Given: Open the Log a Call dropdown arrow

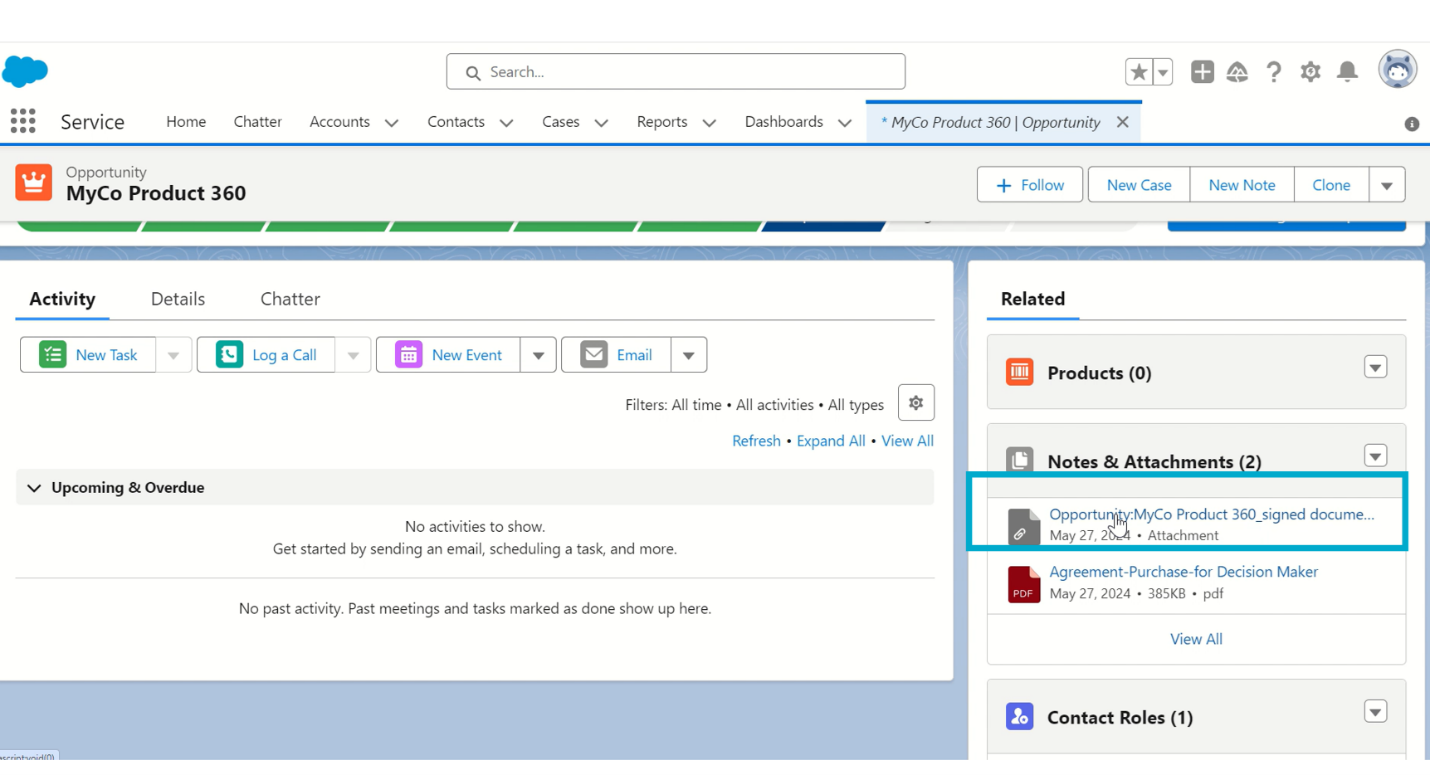Looking at the screenshot, I should [x=354, y=355].
